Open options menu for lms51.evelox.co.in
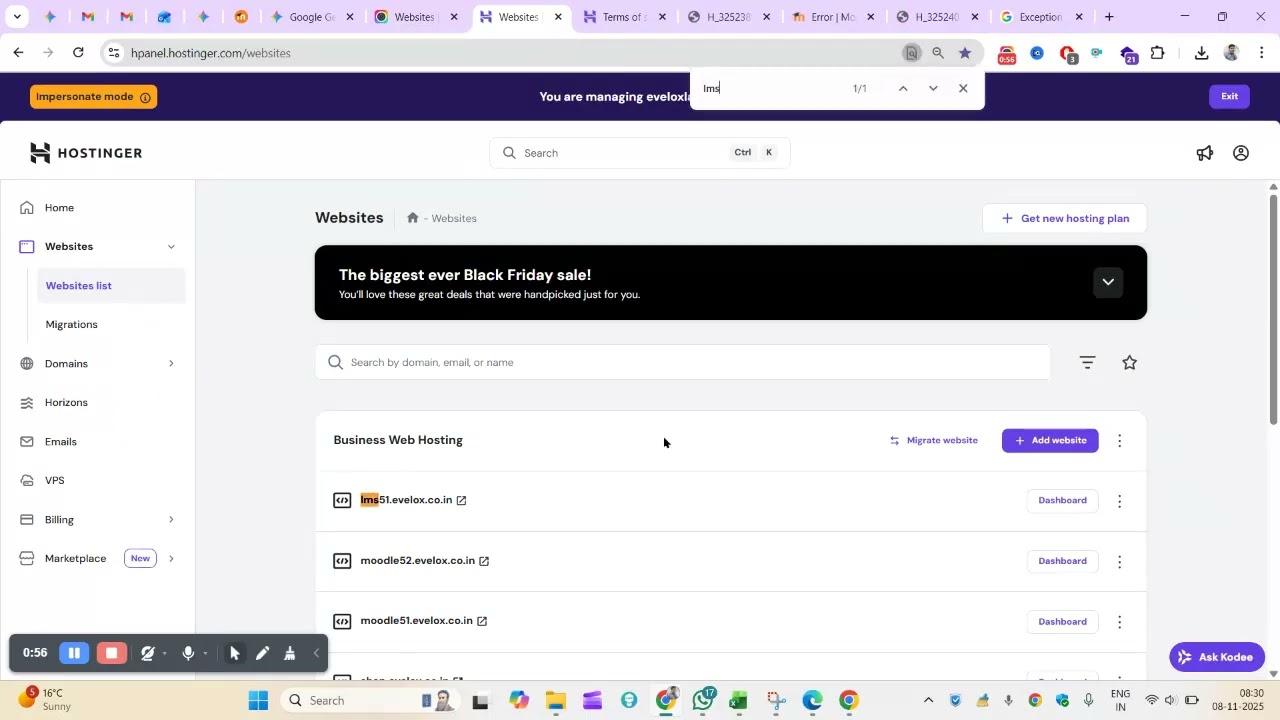1280x720 pixels. pyautogui.click(x=1120, y=501)
